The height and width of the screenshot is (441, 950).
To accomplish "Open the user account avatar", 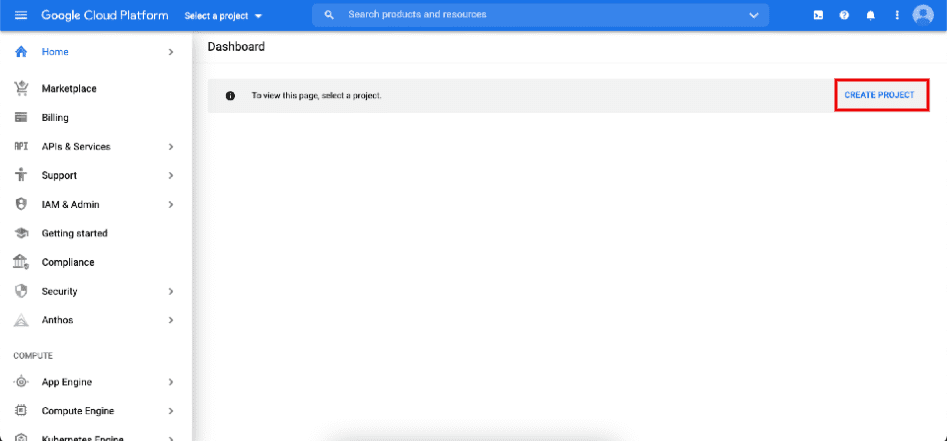I will tap(923, 15).
